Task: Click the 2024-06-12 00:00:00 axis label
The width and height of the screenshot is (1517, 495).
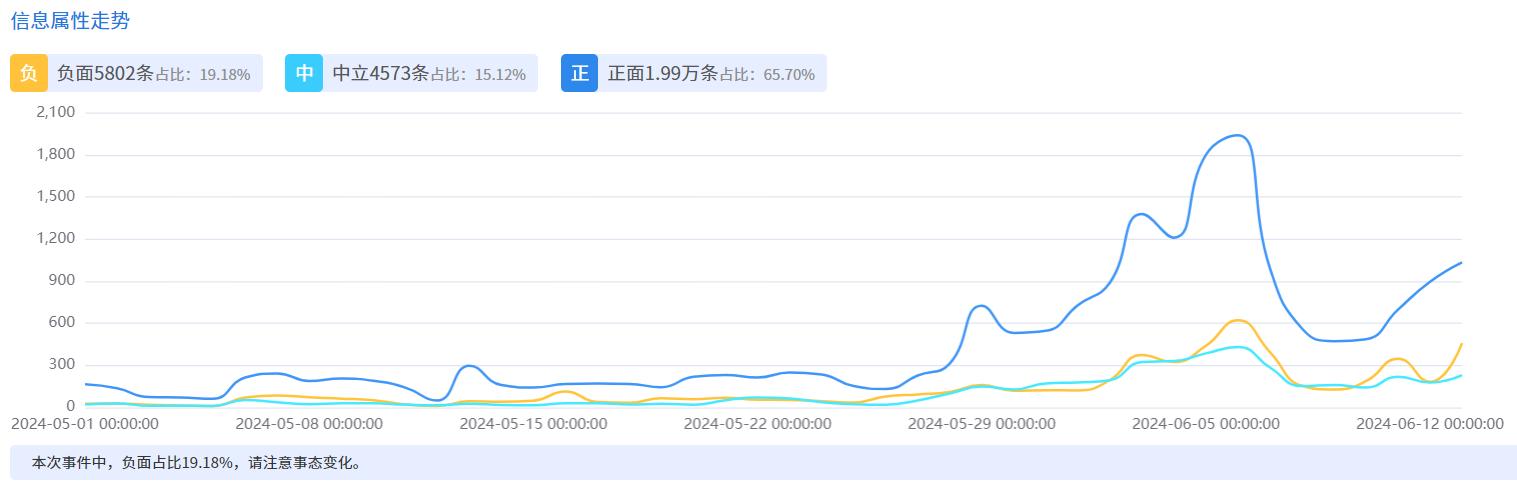Action: coord(1429,424)
